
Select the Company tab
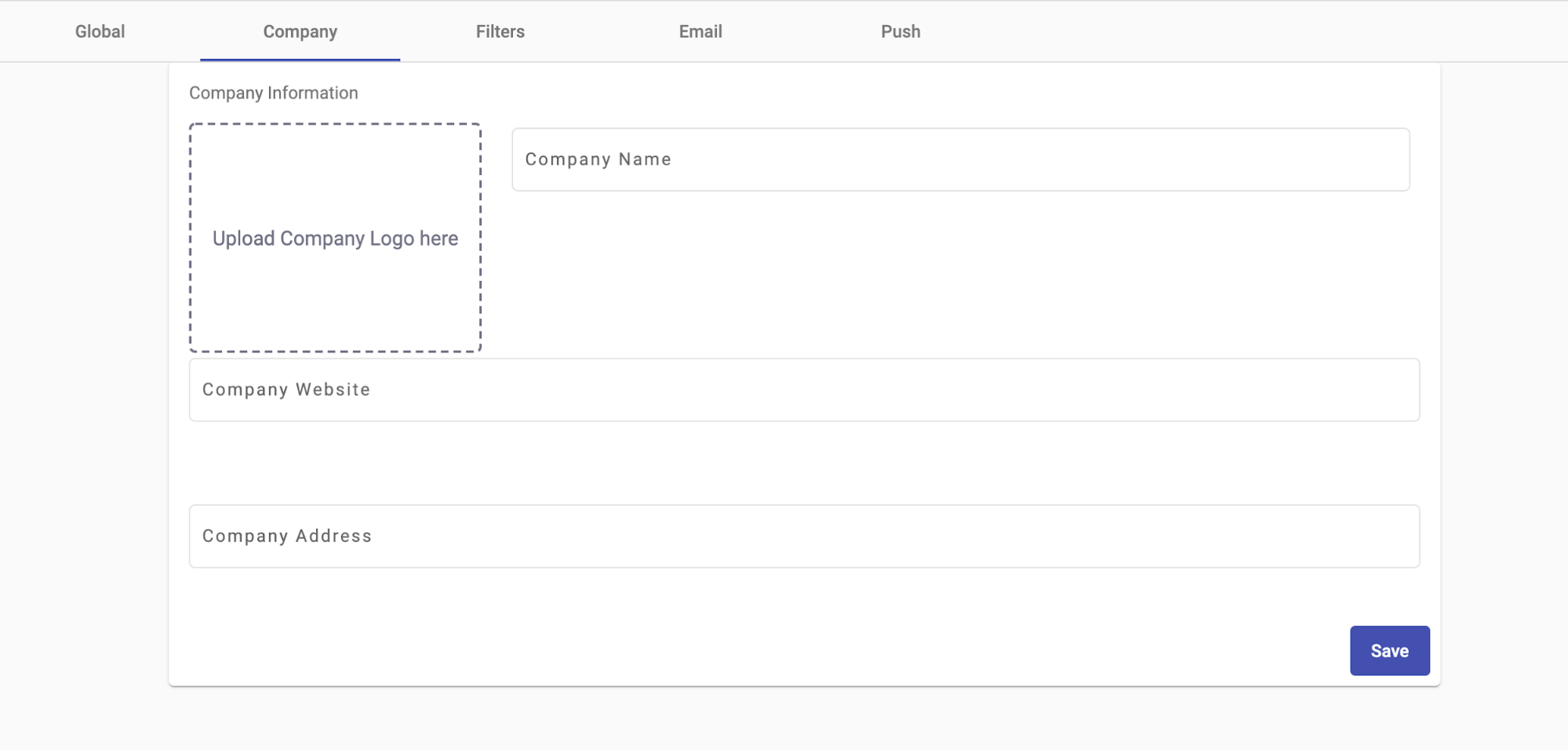coord(300,31)
